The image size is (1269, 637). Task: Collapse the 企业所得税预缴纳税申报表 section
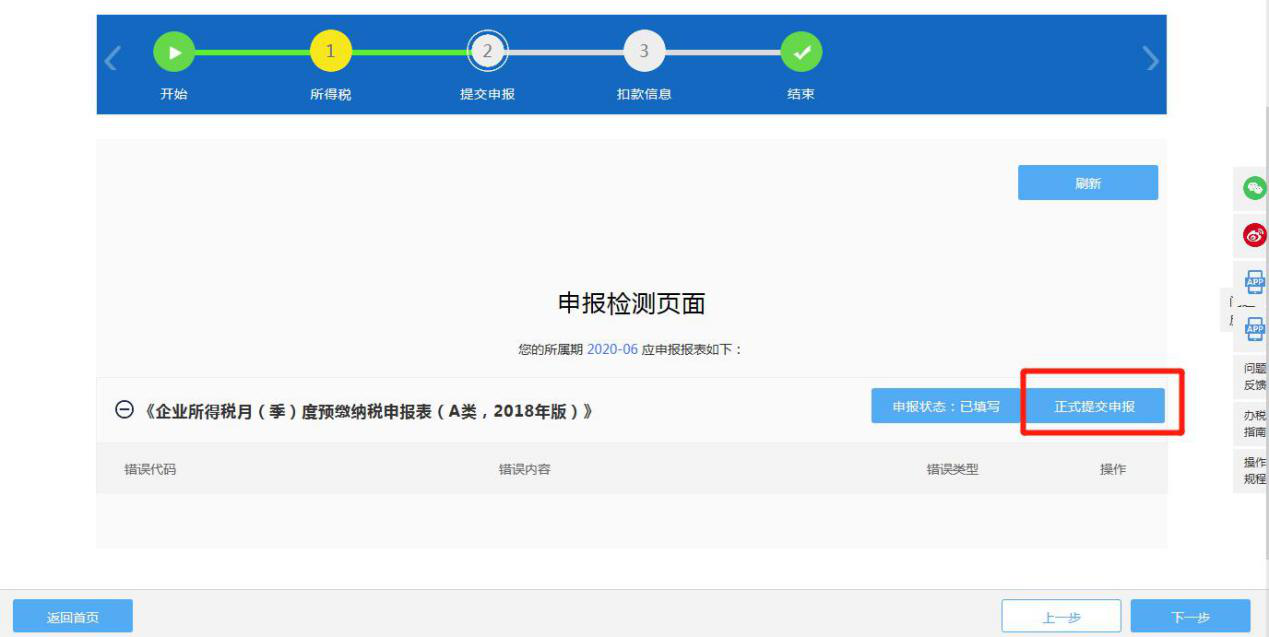click(x=125, y=410)
